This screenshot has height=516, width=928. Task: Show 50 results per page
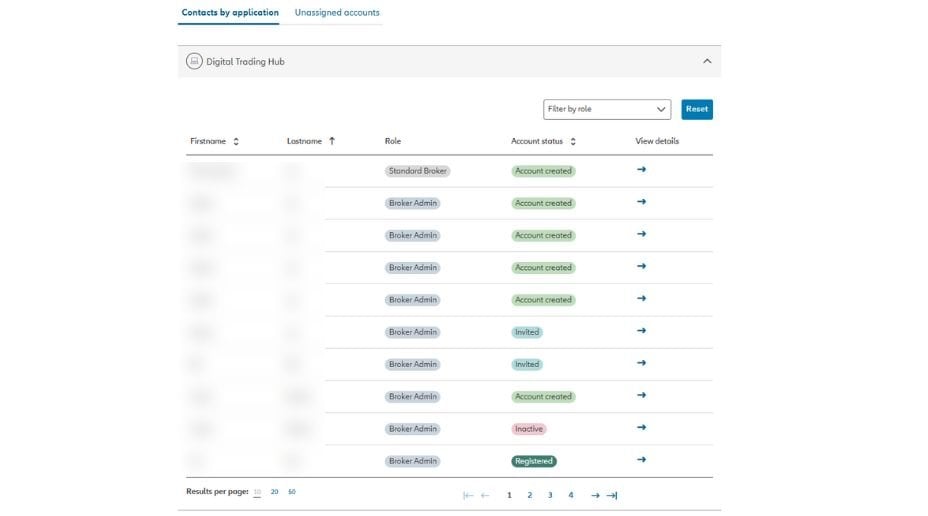point(292,492)
